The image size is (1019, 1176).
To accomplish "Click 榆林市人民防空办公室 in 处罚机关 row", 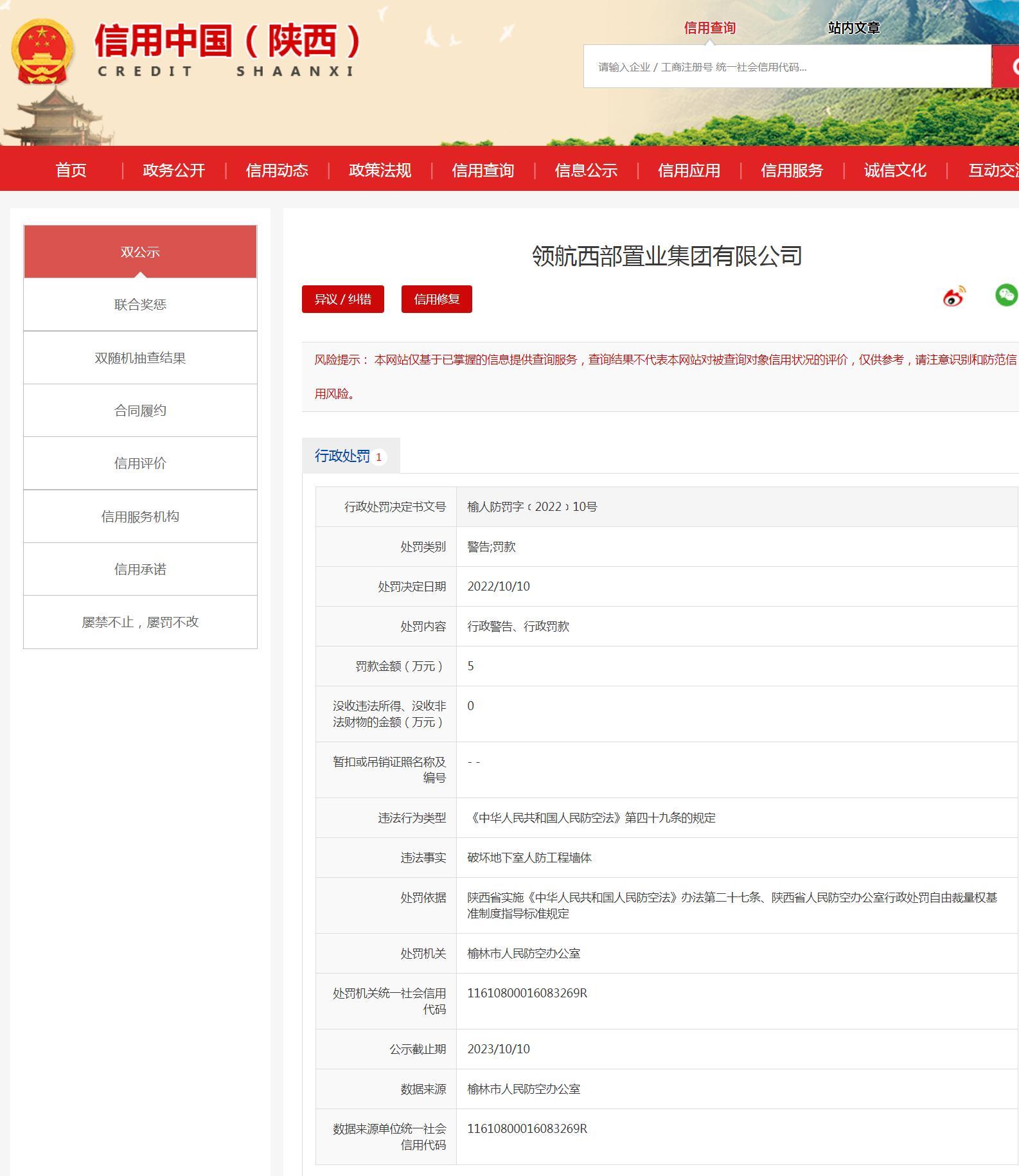I will pos(524,954).
